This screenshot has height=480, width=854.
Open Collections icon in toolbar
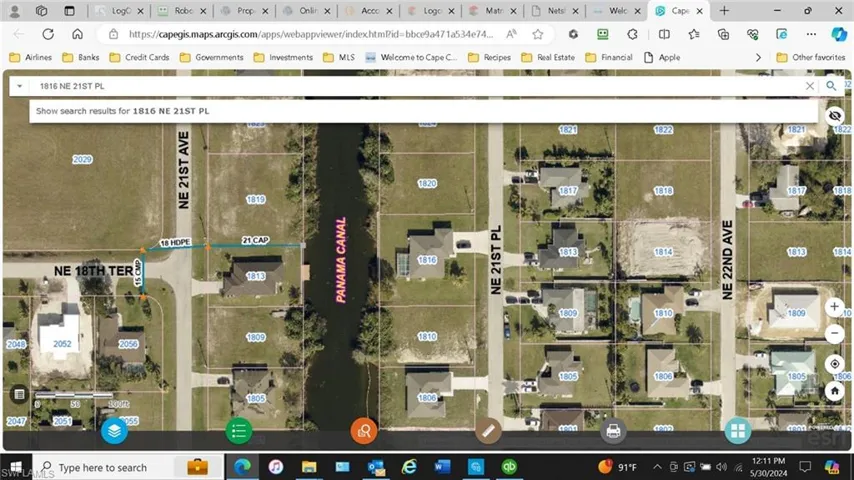click(723, 34)
